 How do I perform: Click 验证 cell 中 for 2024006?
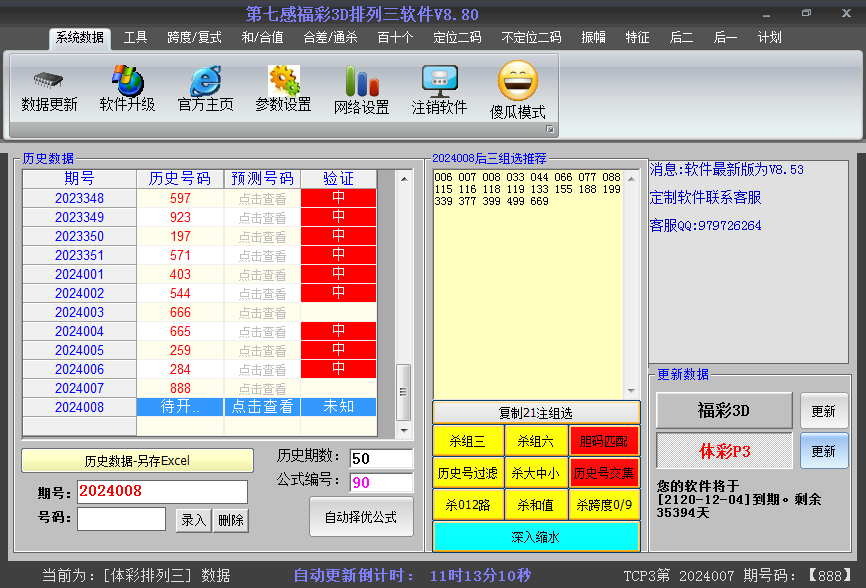[339, 369]
